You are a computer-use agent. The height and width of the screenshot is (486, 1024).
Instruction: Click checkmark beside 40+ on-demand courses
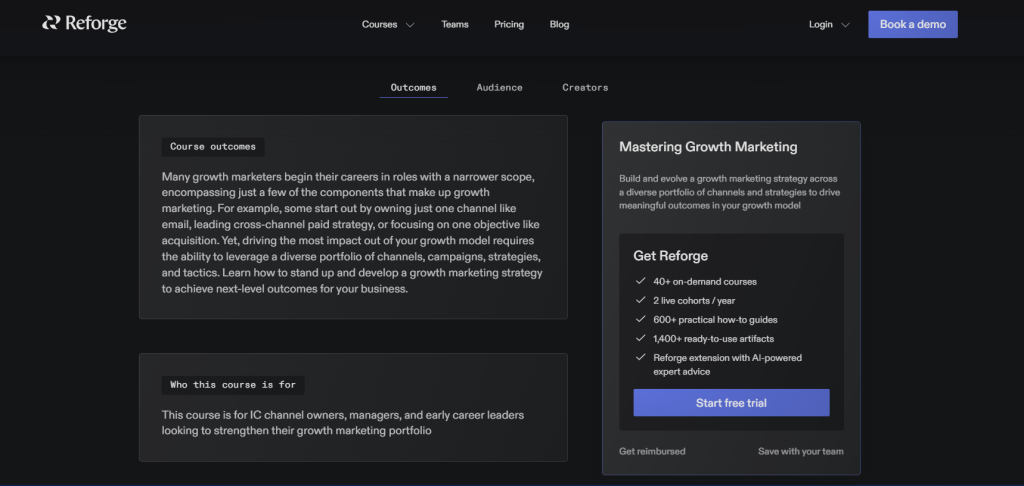coord(640,282)
